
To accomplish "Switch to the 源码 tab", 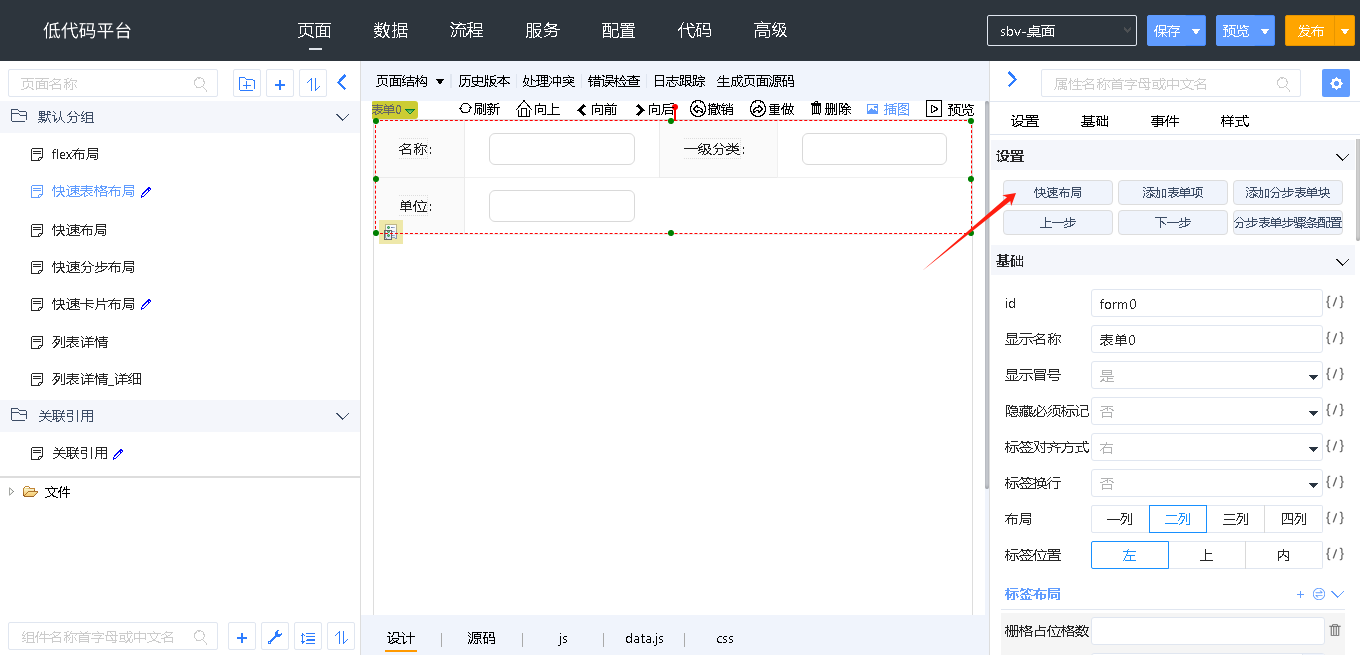I will point(481,638).
